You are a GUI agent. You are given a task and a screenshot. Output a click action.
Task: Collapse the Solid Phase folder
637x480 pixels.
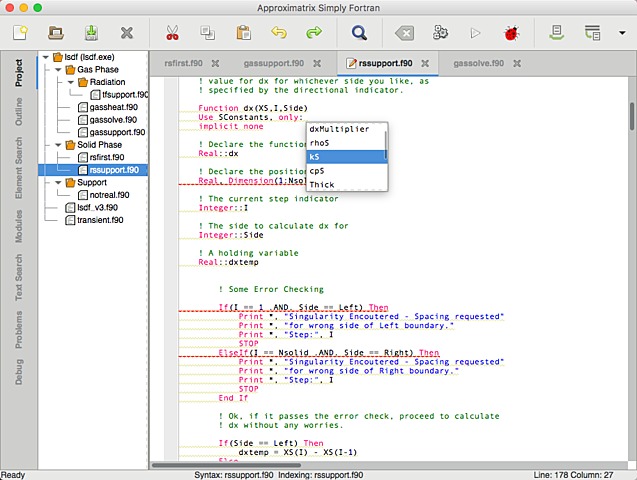[x=58, y=145]
